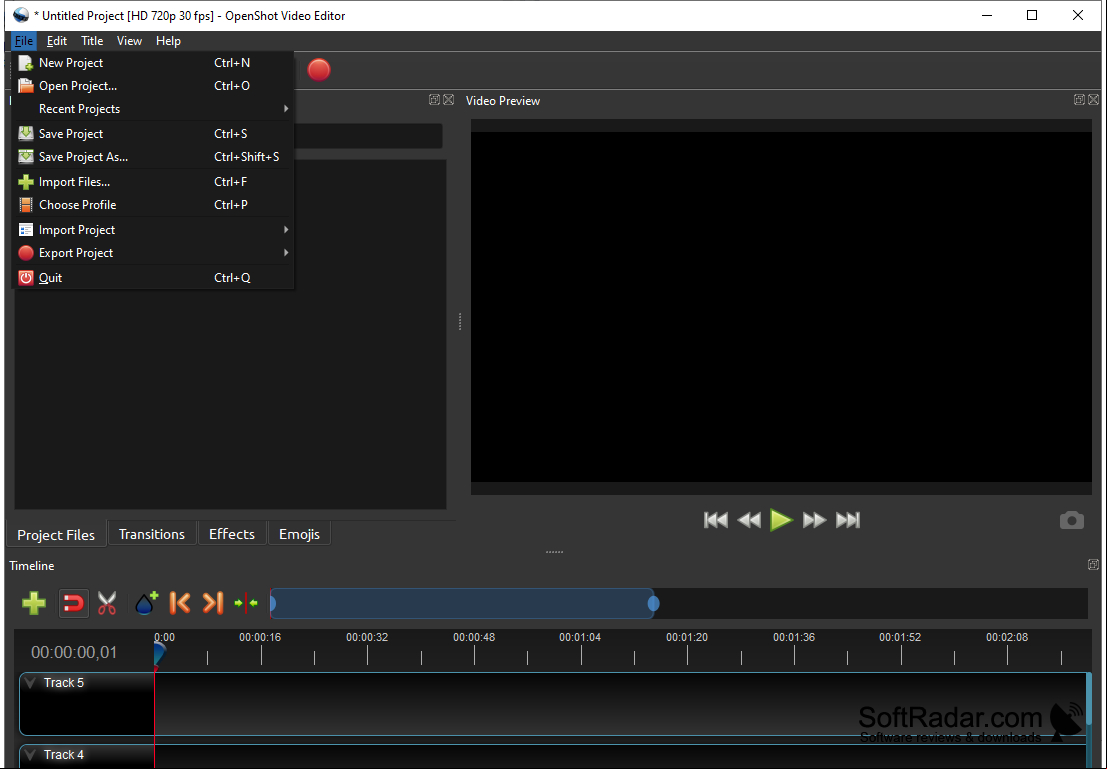Jump to next marker in the timeline toolbar
1107x769 pixels.
tap(213, 604)
